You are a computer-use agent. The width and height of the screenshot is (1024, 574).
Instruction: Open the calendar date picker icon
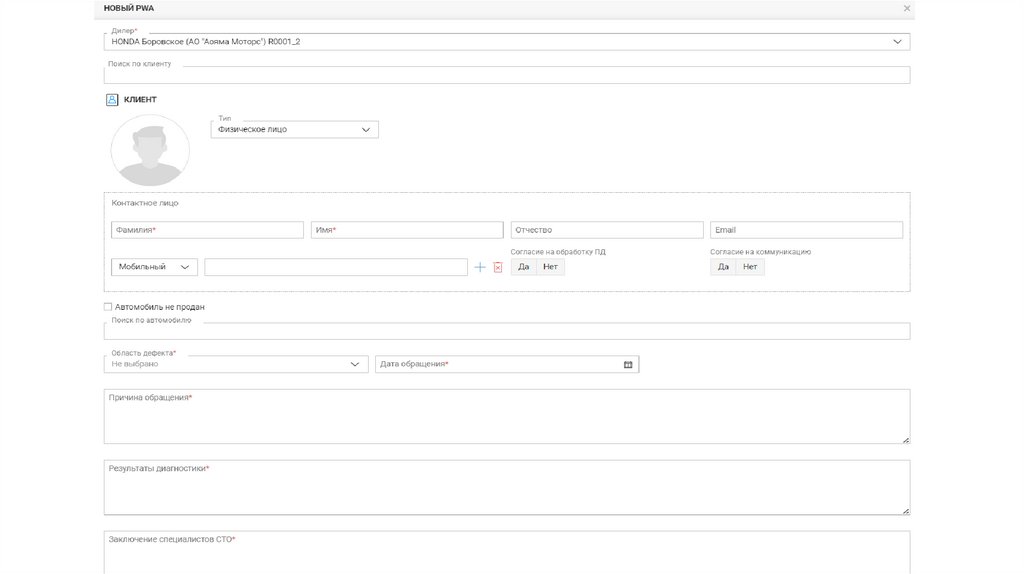tap(628, 364)
